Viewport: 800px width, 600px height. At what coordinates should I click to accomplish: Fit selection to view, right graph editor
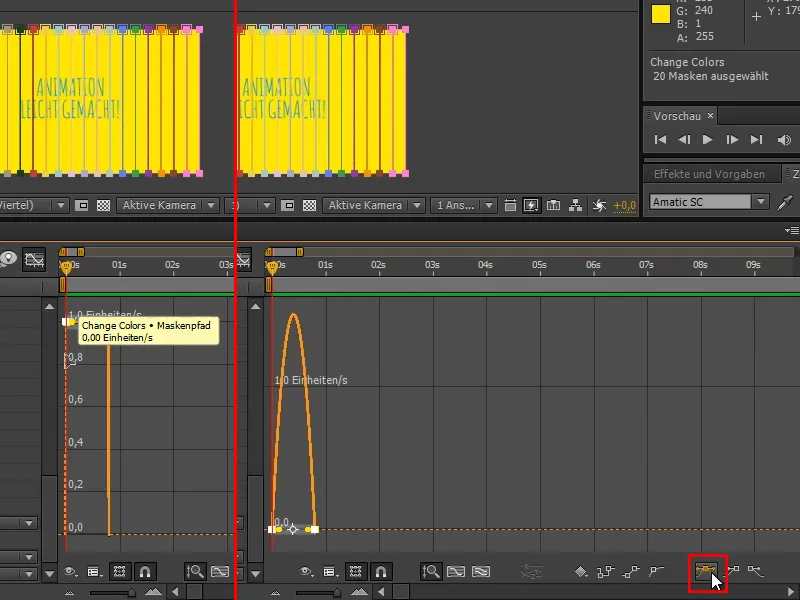click(456, 571)
